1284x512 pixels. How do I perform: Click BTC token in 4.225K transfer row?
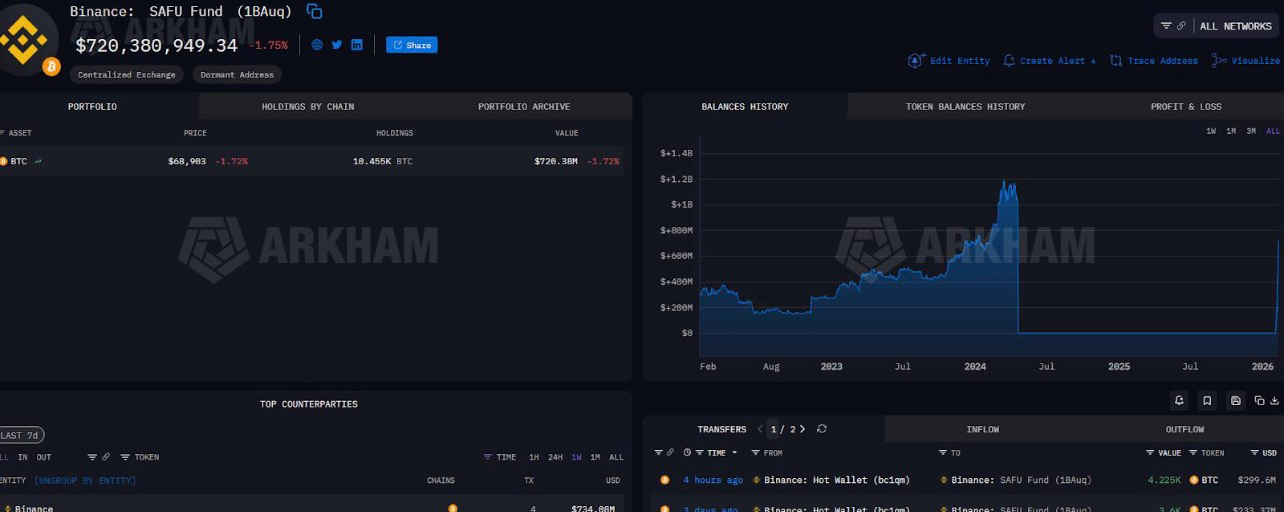click(x=1203, y=480)
